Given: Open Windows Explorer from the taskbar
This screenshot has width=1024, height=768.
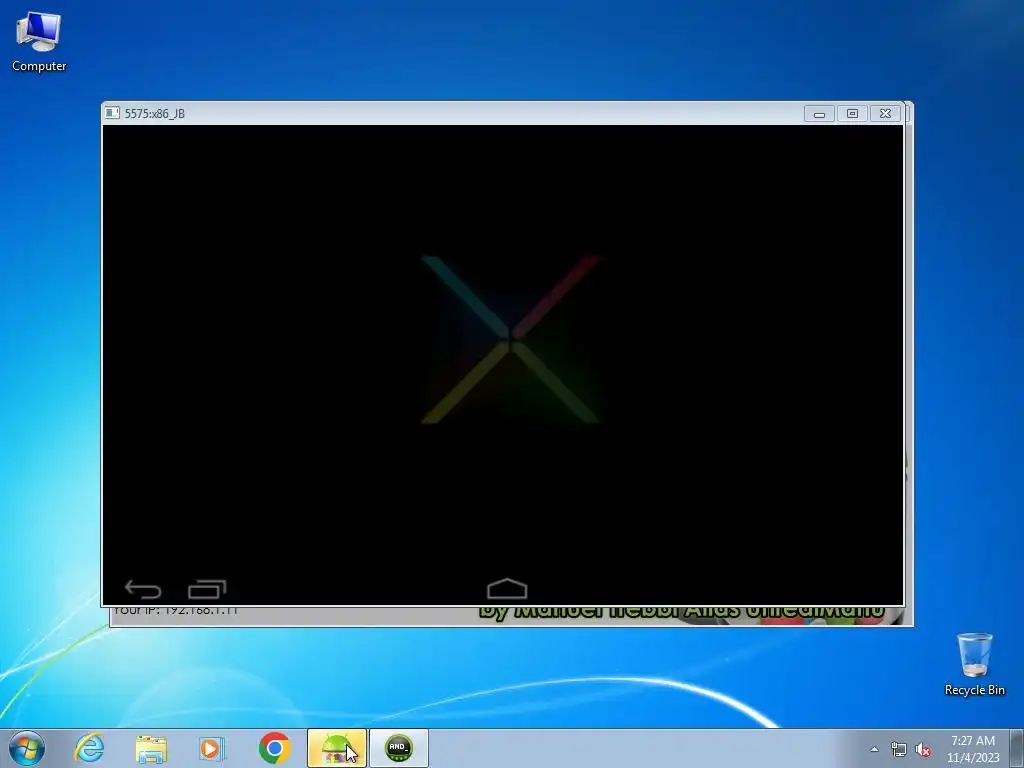Looking at the screenshot, I should click(x=151, y=748).
